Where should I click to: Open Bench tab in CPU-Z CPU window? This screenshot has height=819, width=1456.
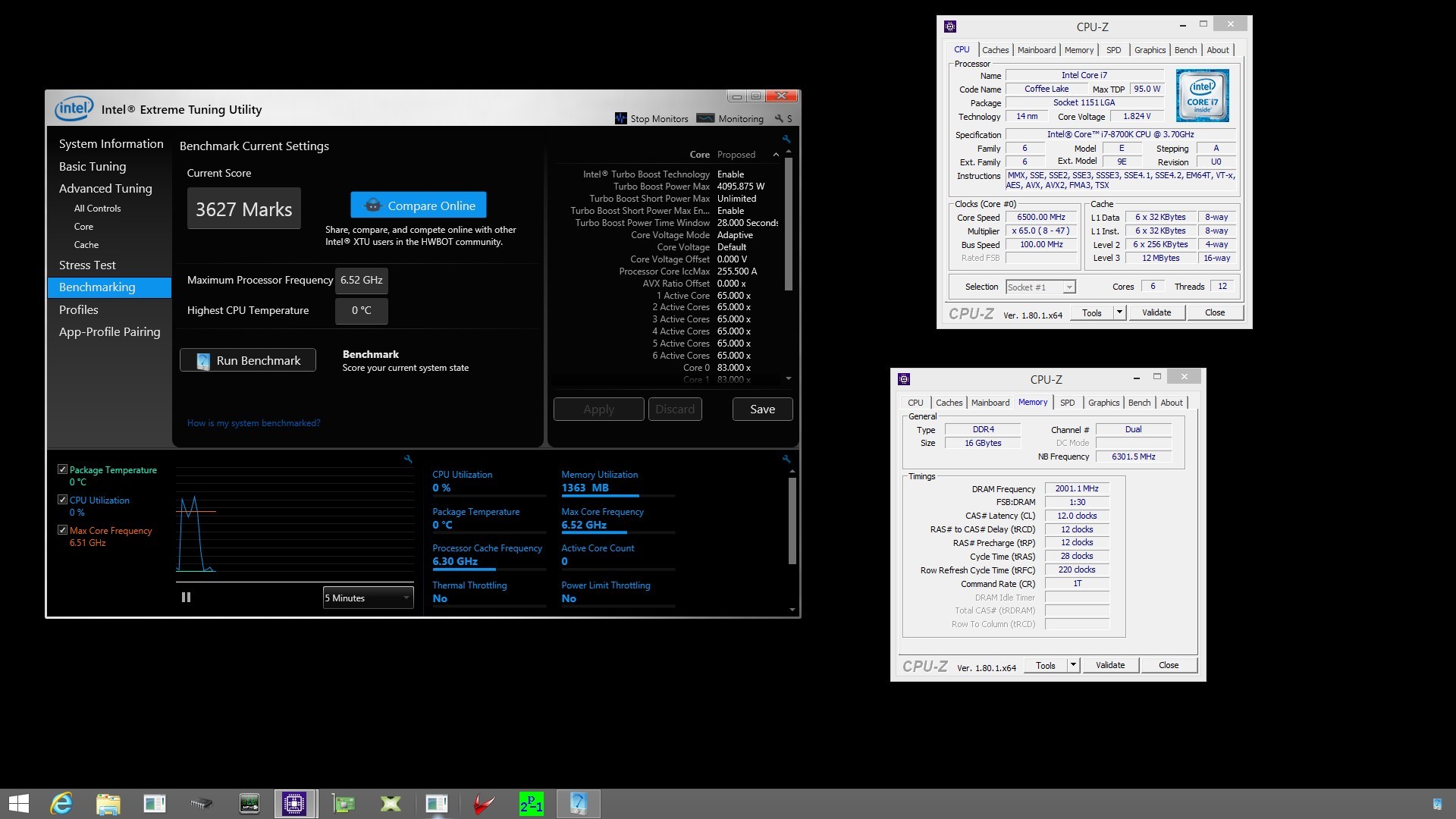click(x=1185, y=50)
